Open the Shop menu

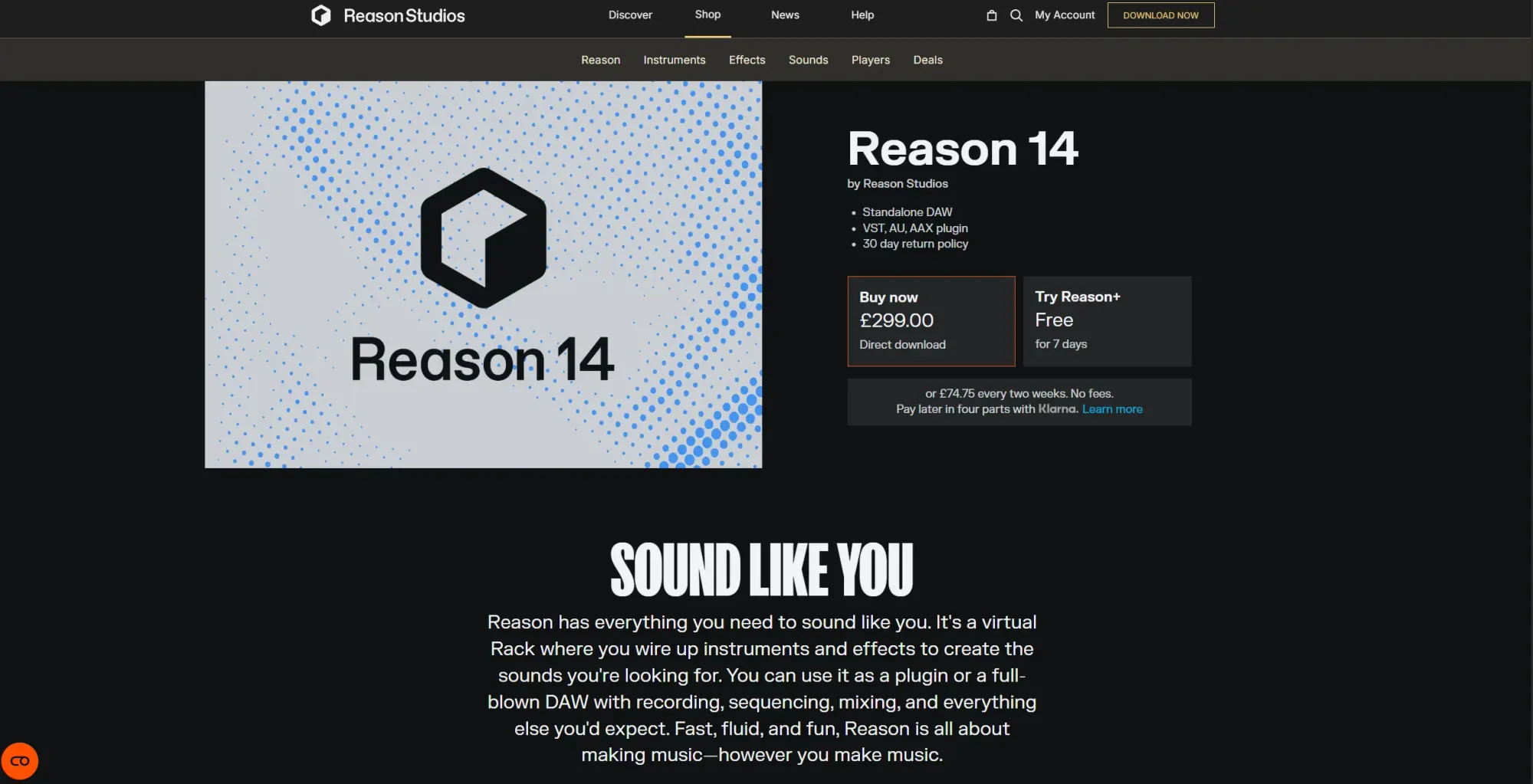(707, 15)
